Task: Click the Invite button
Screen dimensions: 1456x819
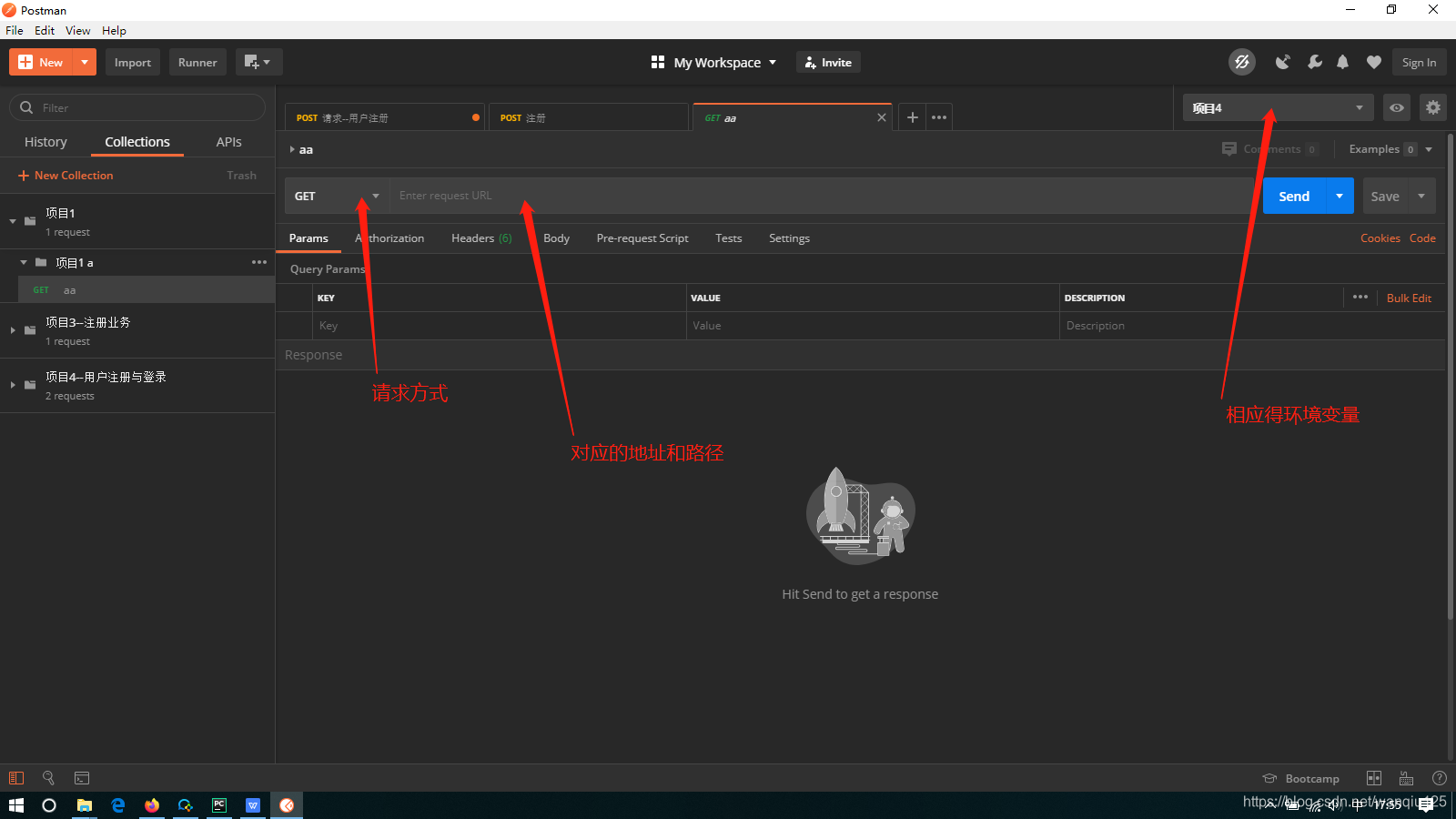Action: 828,62
